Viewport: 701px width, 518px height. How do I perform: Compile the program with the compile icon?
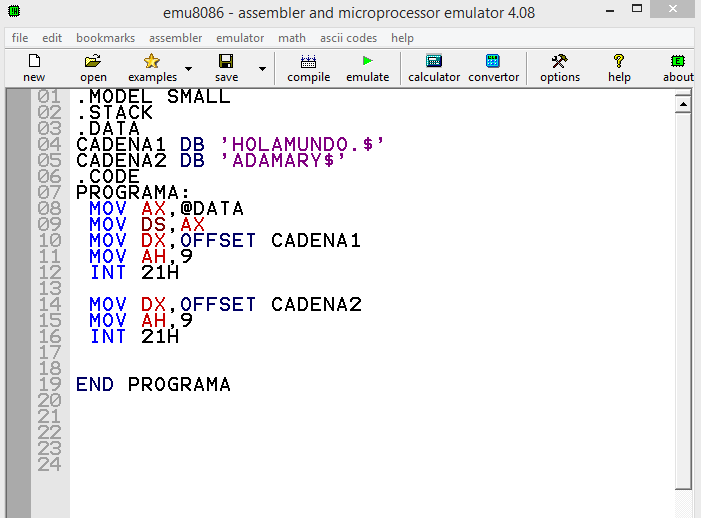308,67
